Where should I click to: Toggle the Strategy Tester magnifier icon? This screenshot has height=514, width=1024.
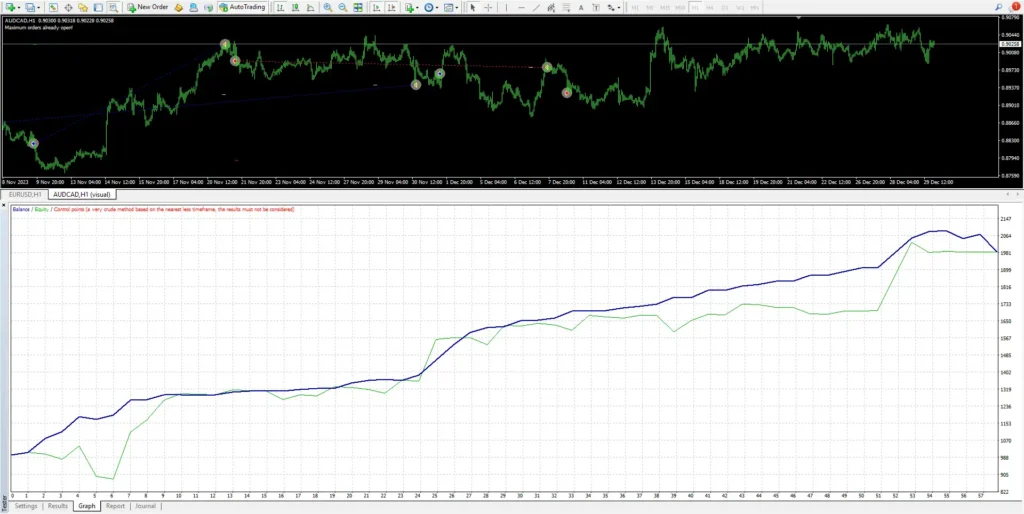[x=114, y=7]
